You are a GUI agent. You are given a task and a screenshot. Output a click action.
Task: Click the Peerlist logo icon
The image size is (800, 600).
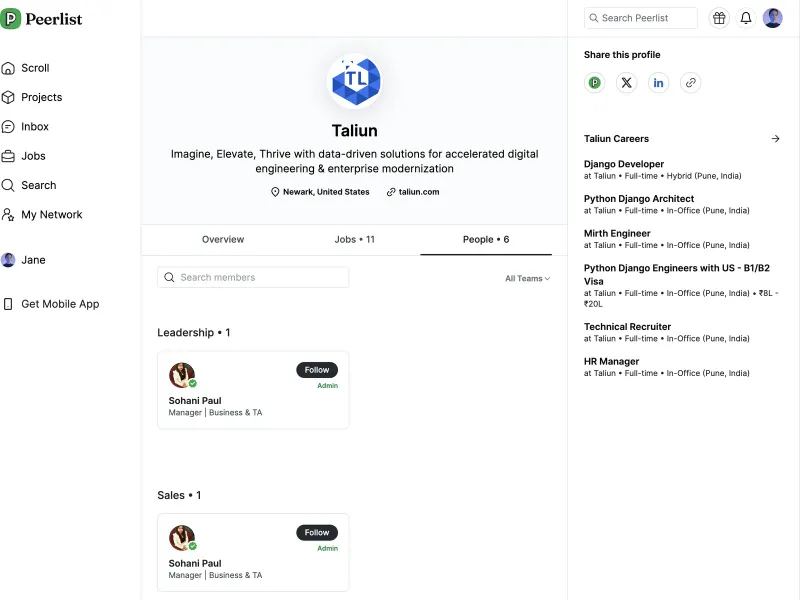pos(10,19)
